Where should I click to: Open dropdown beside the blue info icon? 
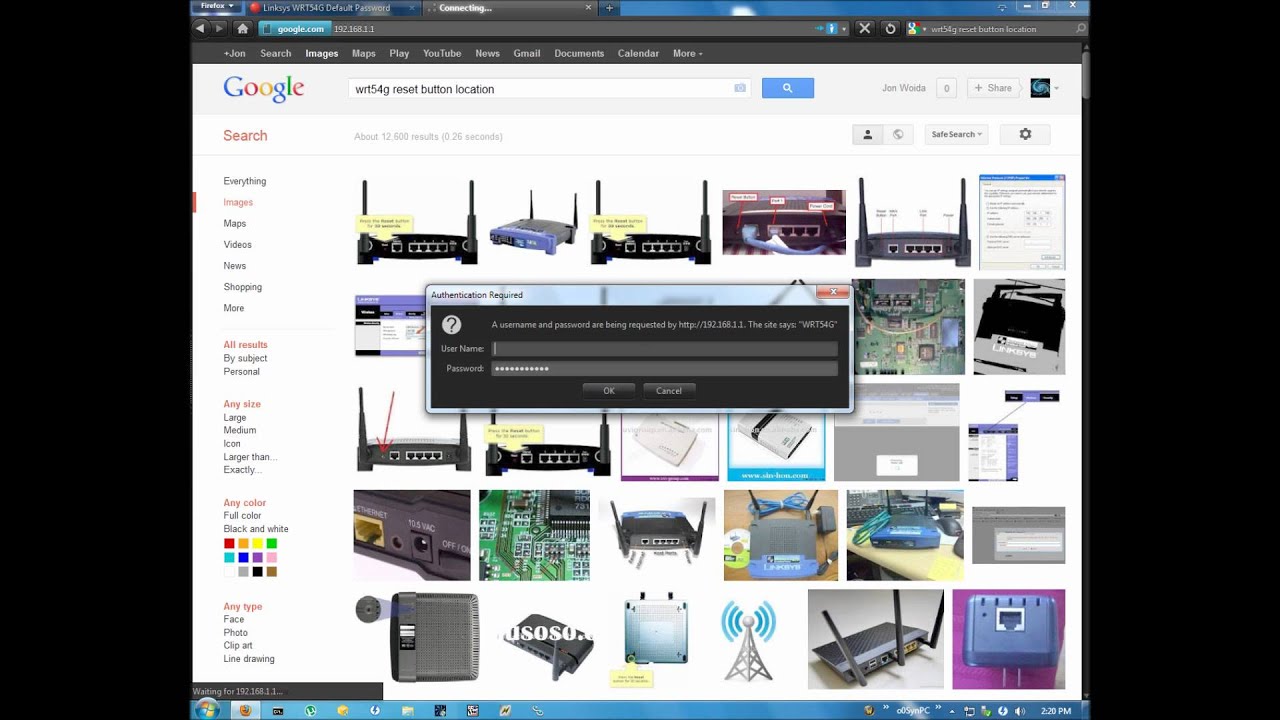coord(844,29)
